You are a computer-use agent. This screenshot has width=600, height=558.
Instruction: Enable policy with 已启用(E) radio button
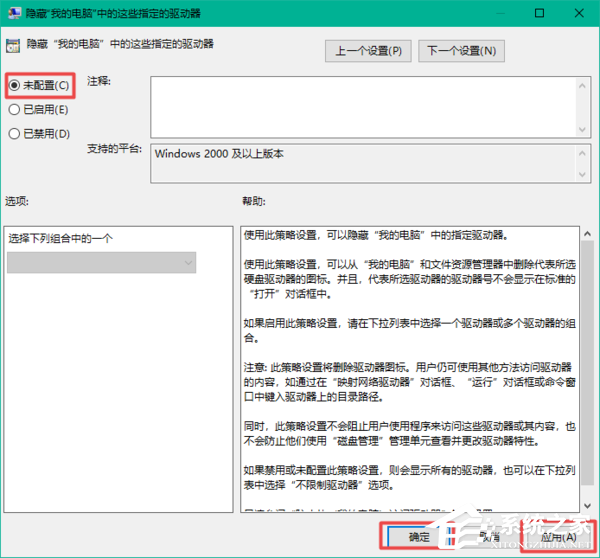(14, 109)
